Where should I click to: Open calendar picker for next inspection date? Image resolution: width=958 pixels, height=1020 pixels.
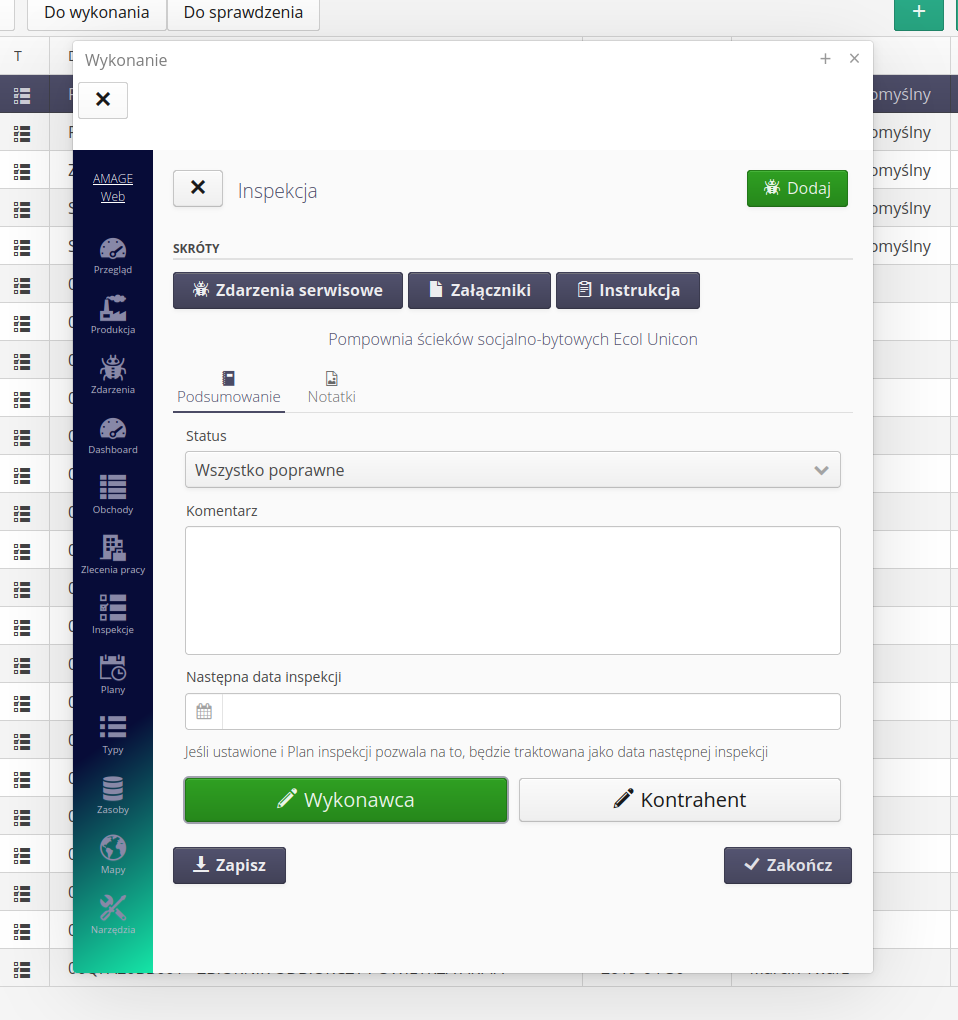pyautogui.click(x=204, y=712)
